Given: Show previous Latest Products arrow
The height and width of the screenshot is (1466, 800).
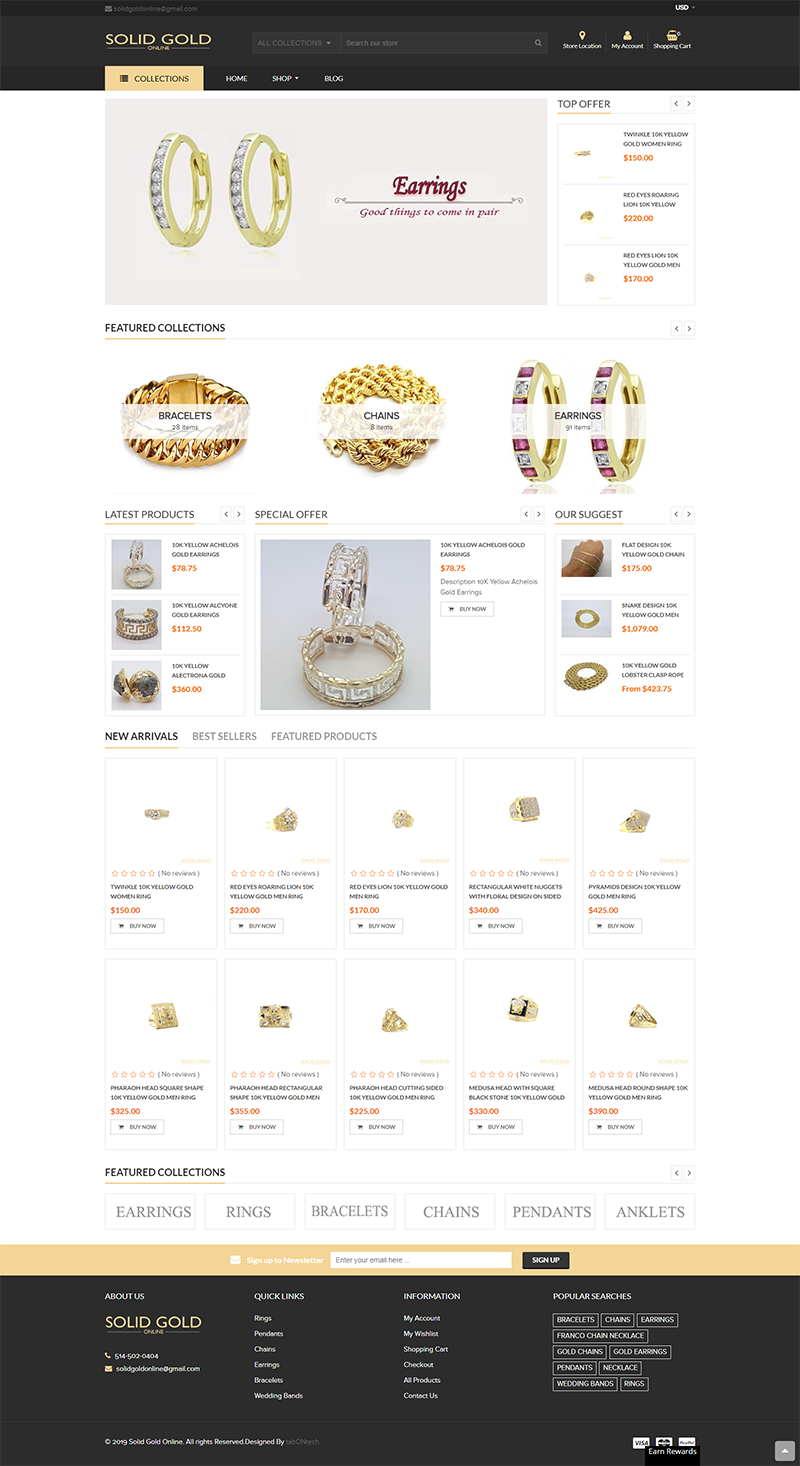Looking at the screenshot, I should coord(226,514).
